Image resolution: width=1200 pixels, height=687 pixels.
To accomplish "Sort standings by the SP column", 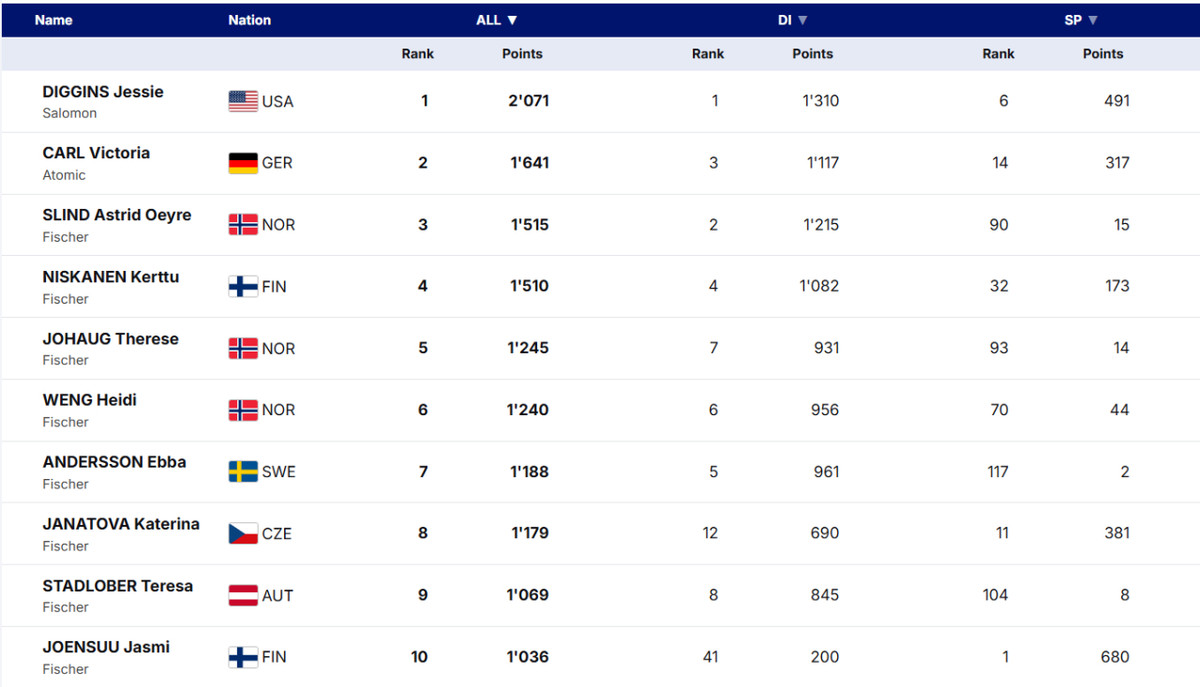I will pos(1078,20).
